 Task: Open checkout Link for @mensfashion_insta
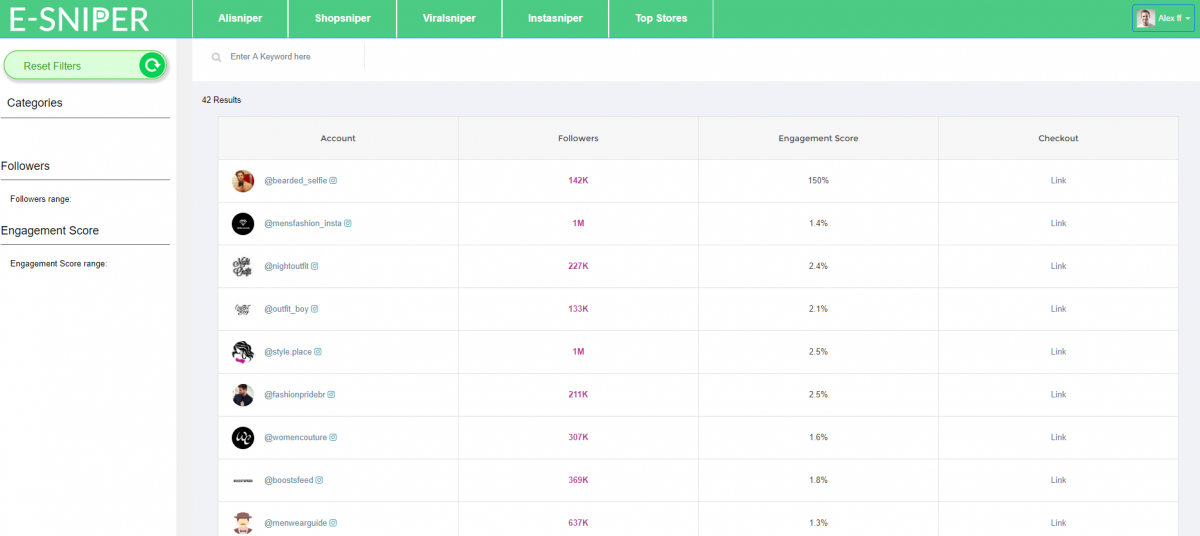point(1058,224)
